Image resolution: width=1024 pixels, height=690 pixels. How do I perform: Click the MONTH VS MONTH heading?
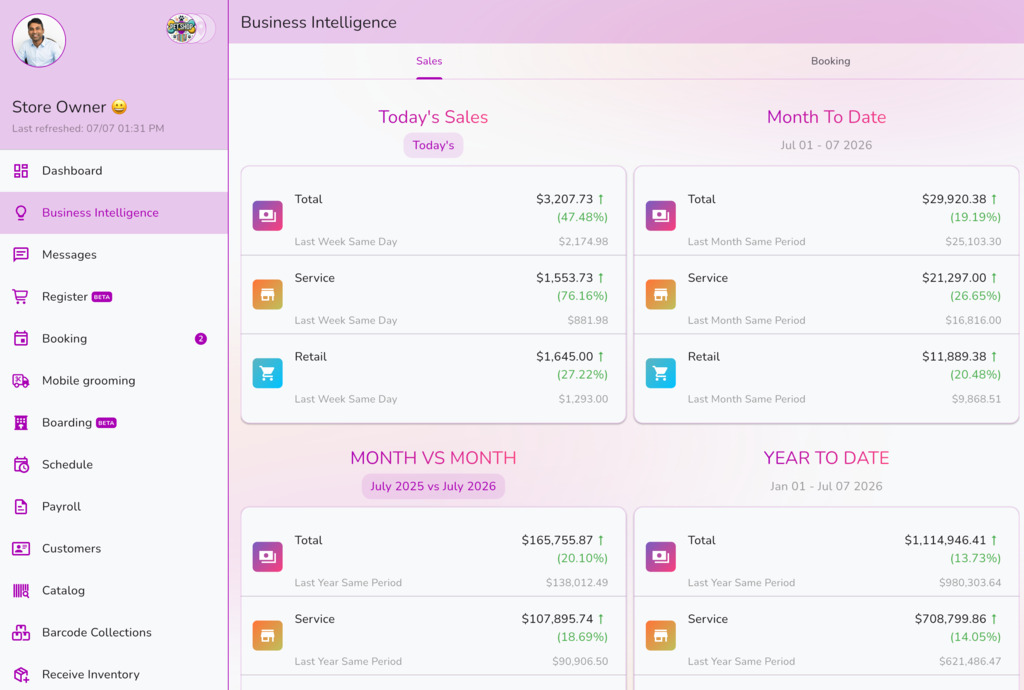click(433, 458)
